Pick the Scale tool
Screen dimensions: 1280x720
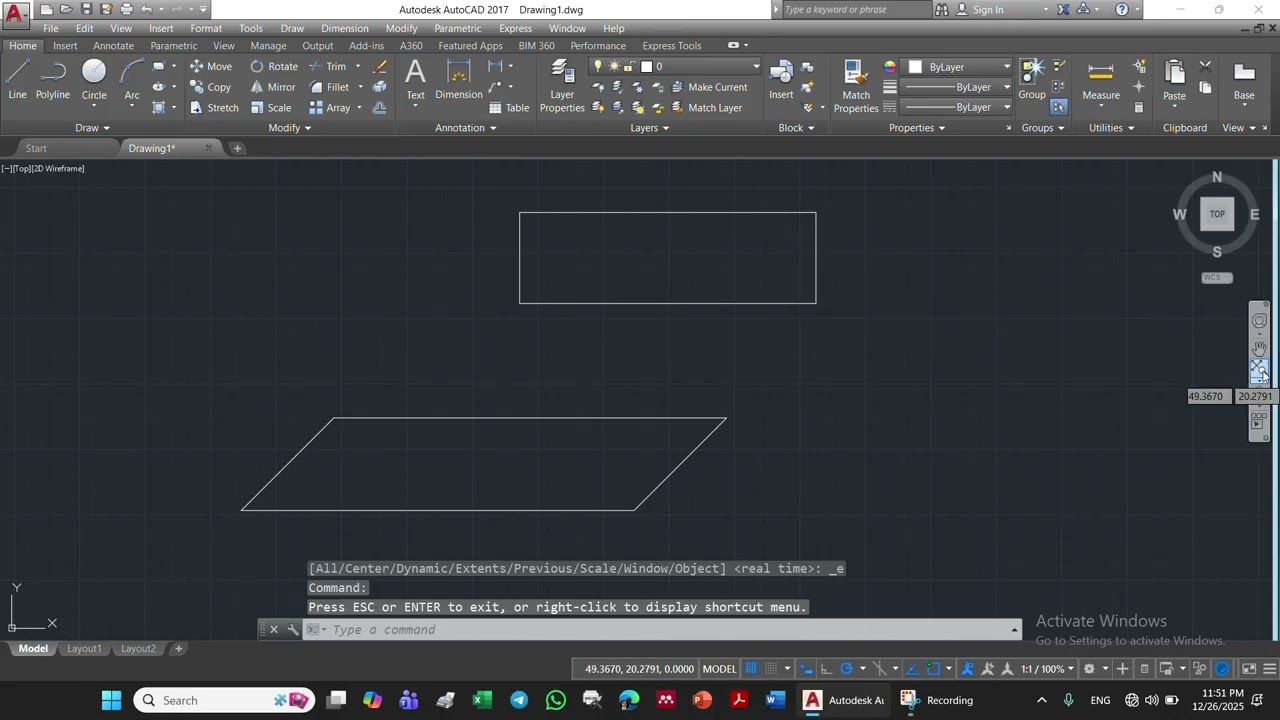(271, 108)
